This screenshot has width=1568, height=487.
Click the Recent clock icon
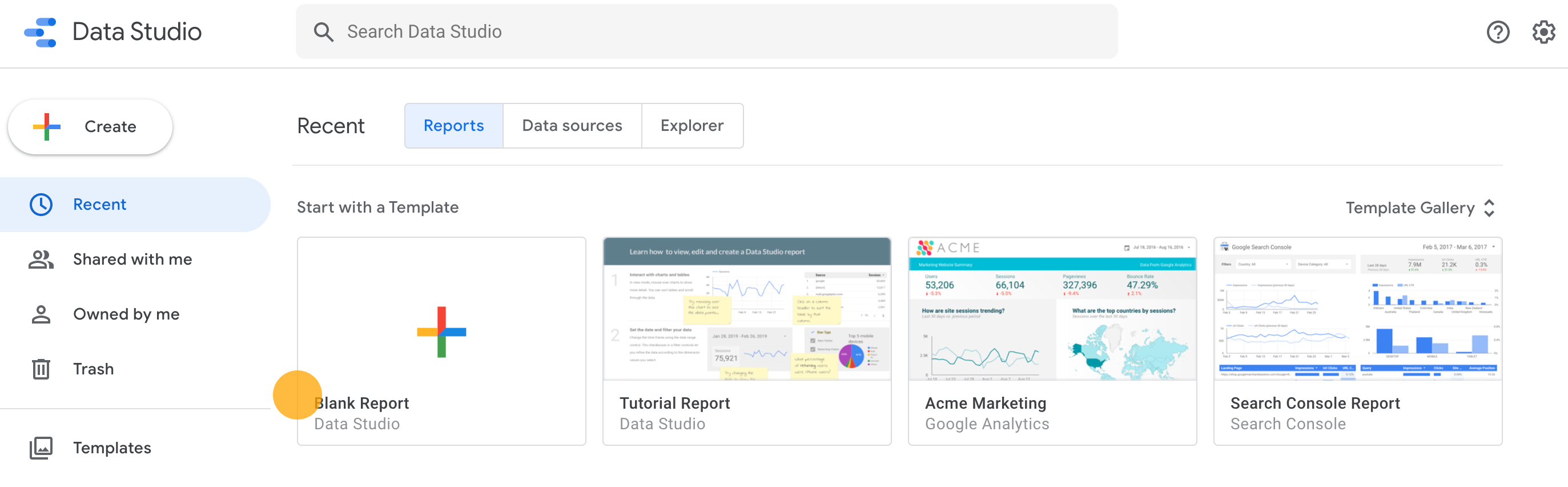pos(41,205)
